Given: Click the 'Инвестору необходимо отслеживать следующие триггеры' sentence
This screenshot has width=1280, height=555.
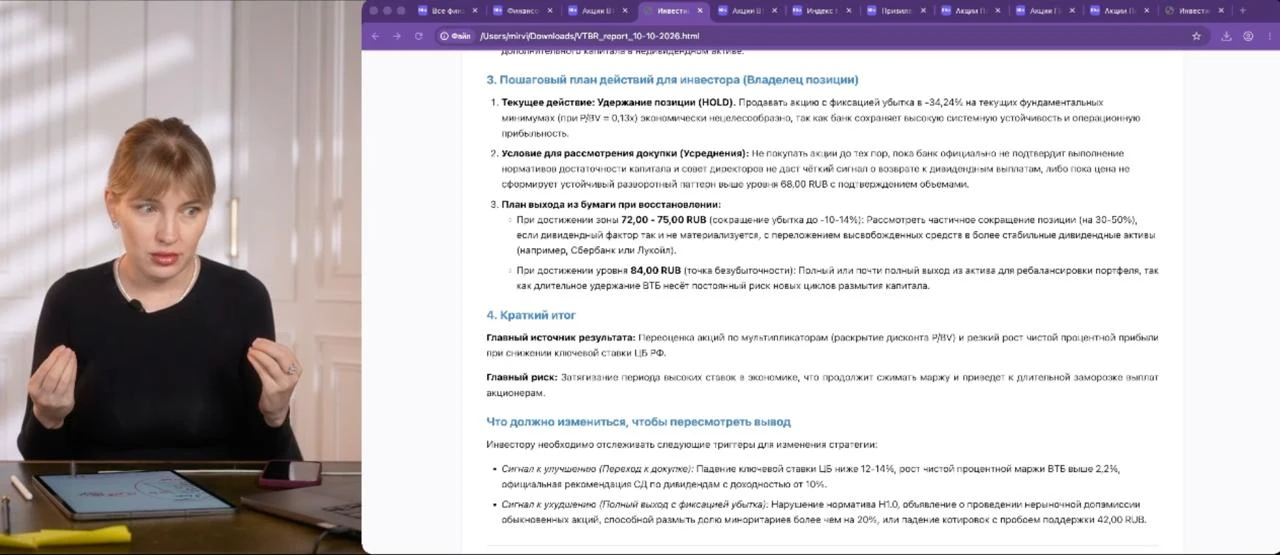Looking at the screenshot, I should (x=681, y=444).
